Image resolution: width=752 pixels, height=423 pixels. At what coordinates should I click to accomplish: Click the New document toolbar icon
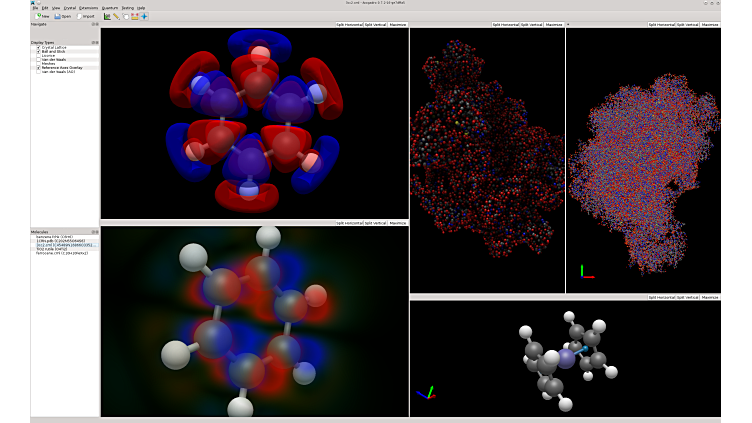pyautogui.click(x=37, y=16)
